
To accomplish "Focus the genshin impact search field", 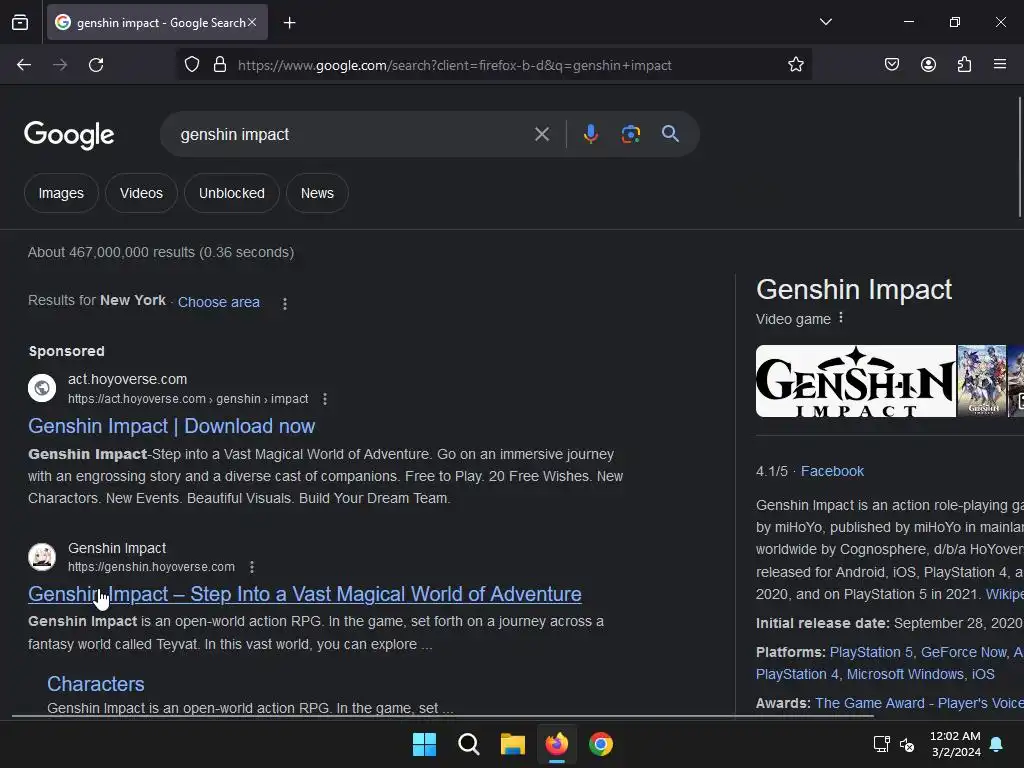I will tap(353, 135).
